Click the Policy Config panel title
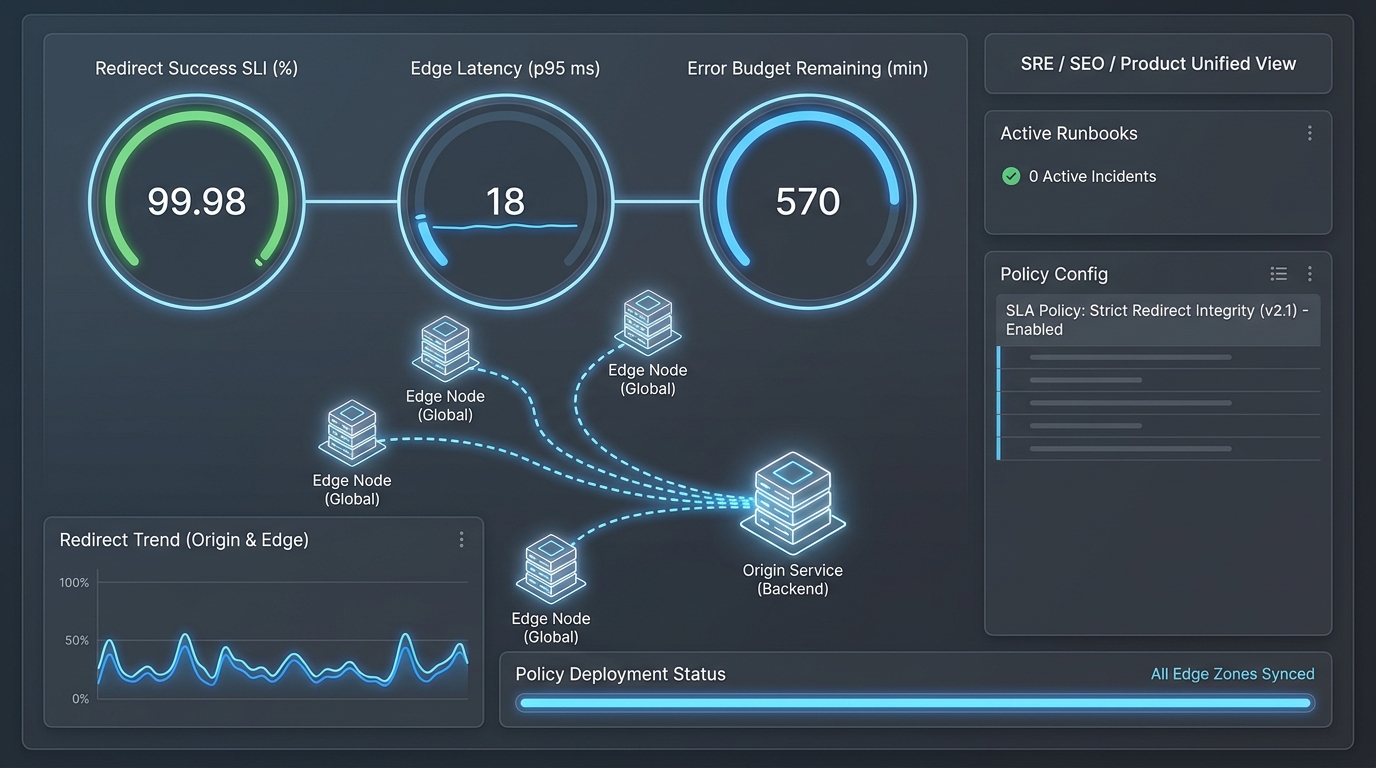 pos(1054,274)
